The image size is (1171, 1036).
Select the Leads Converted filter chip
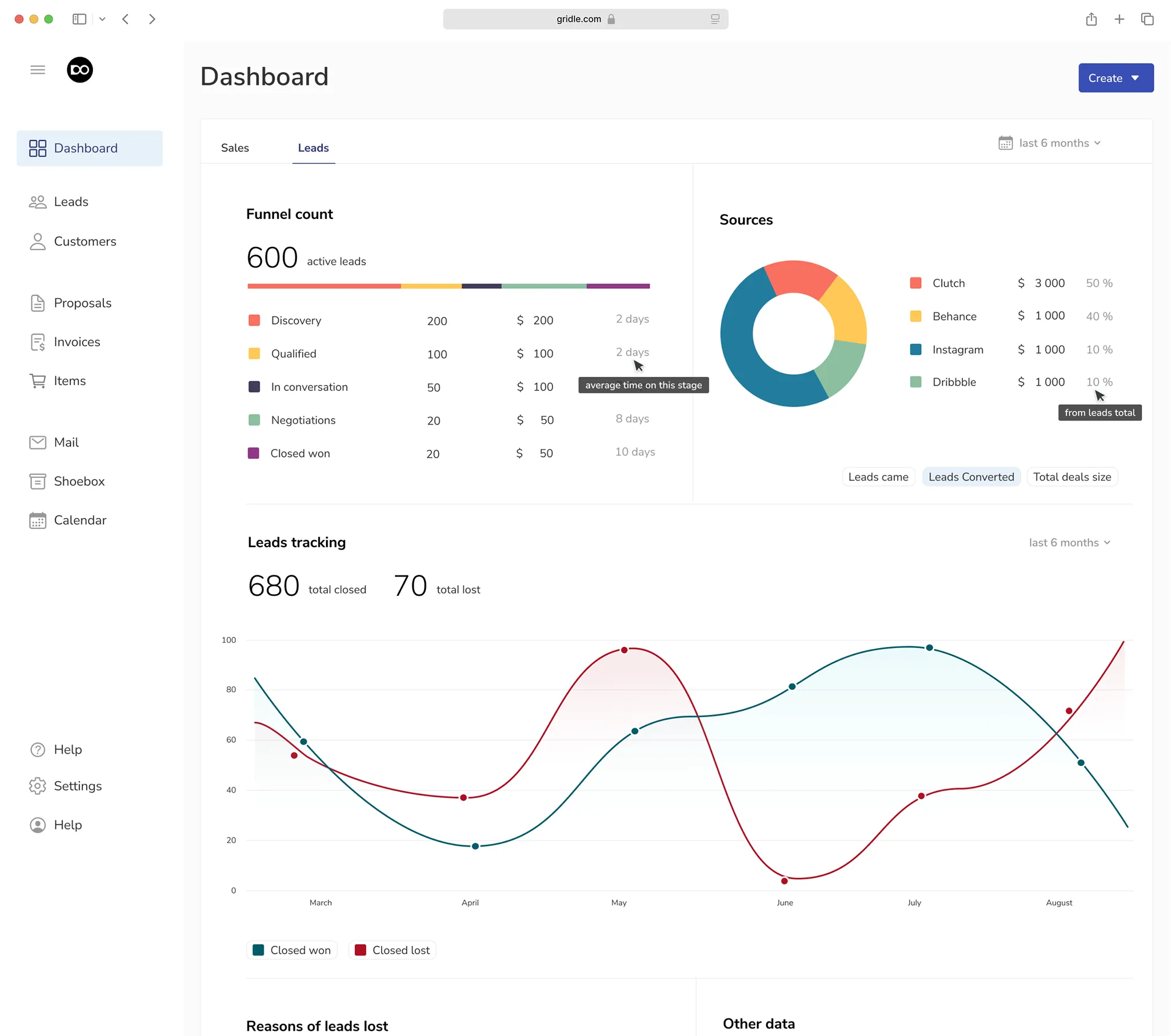pyautogui.click(x=971, y=477)
